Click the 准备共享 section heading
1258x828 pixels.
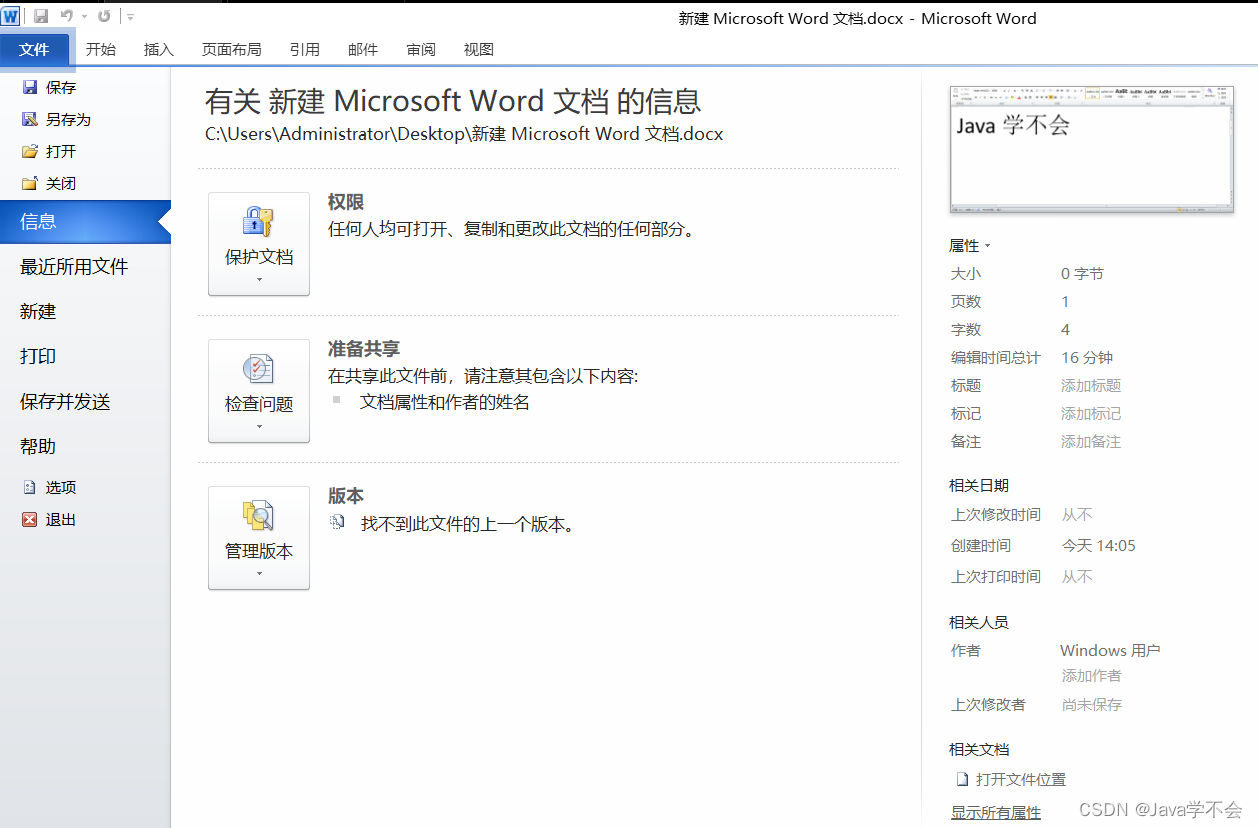(x=364, y=349)
